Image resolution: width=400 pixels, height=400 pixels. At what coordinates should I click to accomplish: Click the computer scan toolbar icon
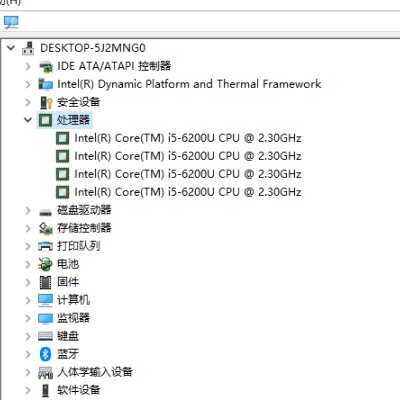pos(11,22)
